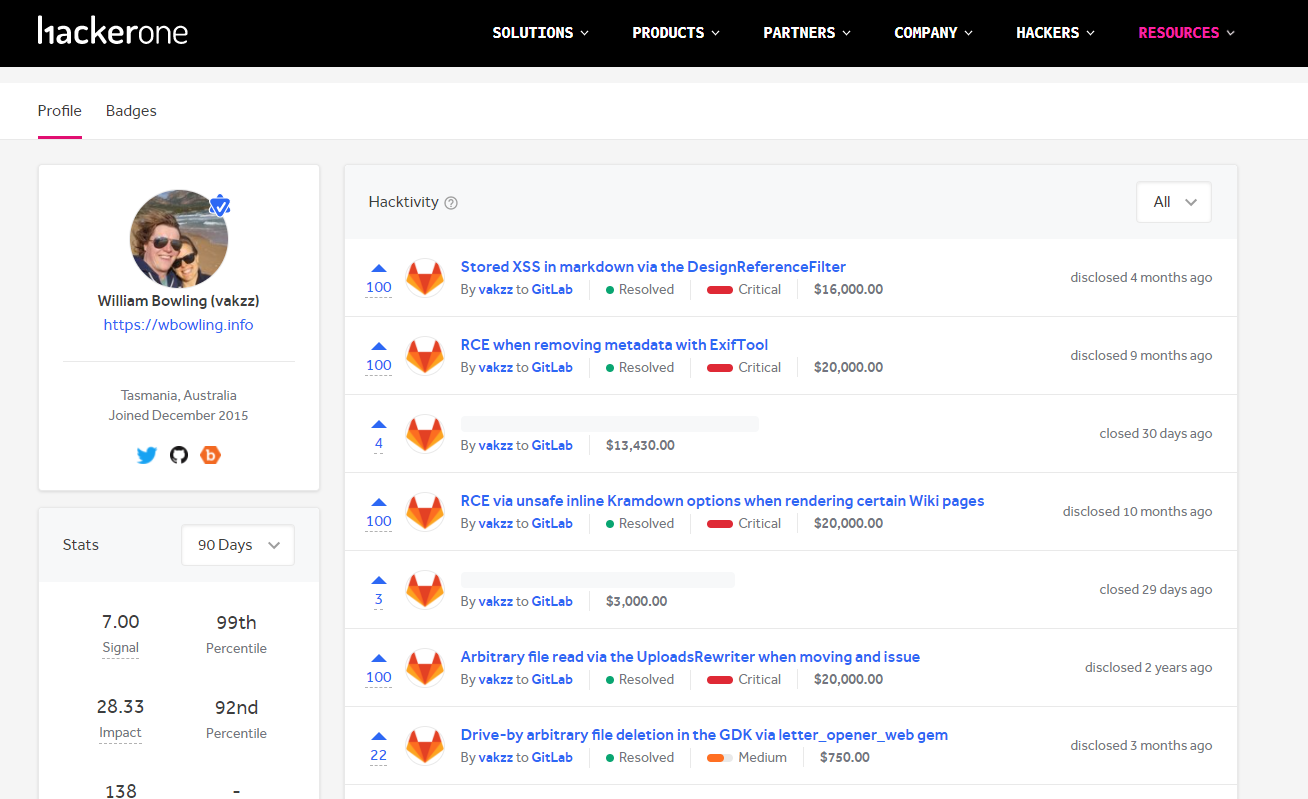Open Stored XSS in markdown report title

[653, 267]
